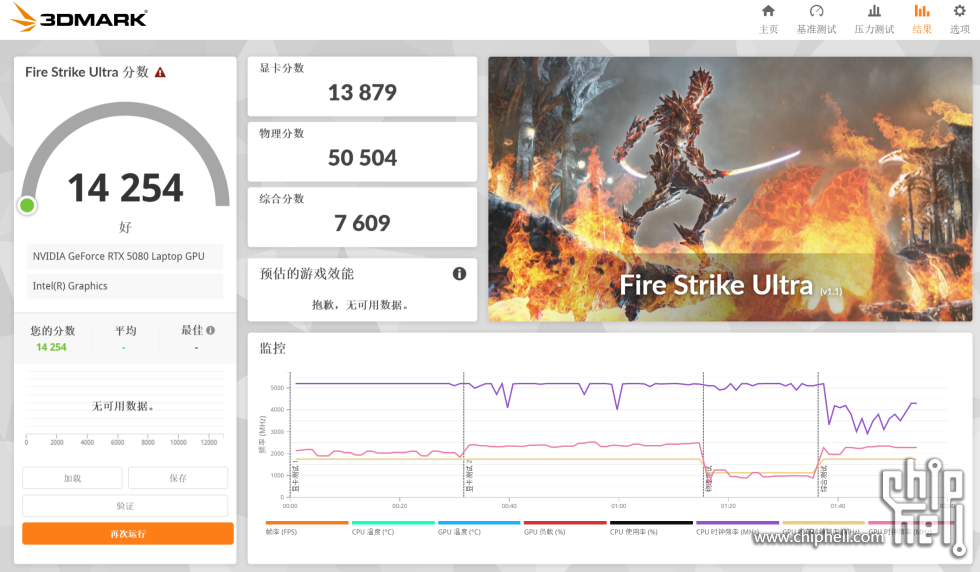980x572 pixels.
Task: Click the 保存 save button
Action: pos(178,478)
